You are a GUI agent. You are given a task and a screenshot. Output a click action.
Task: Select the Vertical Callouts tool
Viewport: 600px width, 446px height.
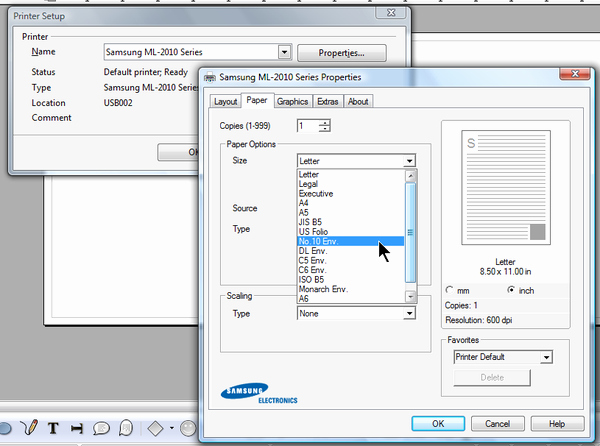[126, 428]
